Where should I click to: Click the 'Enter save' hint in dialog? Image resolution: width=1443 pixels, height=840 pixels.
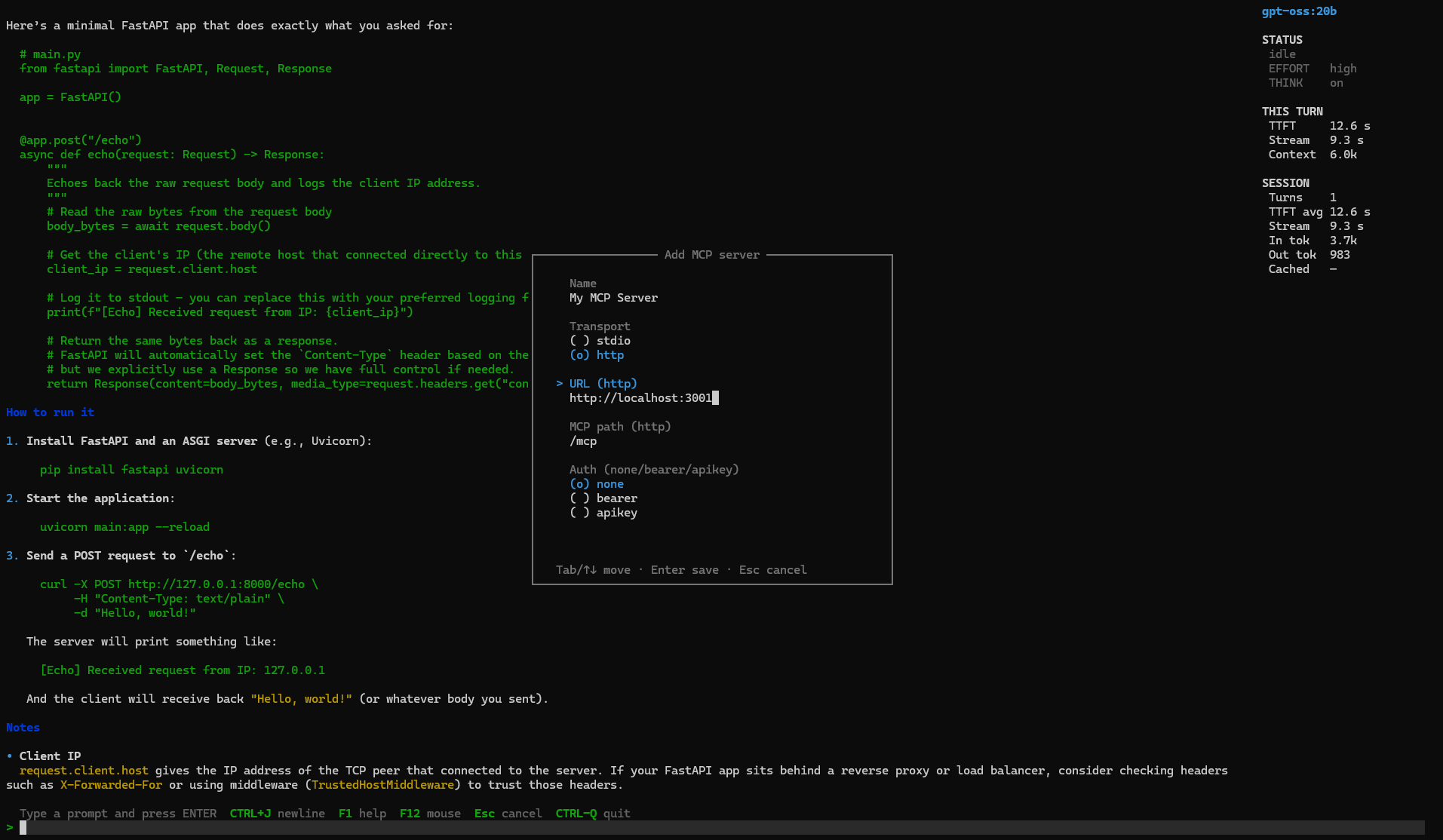pyautogui.click(x=685, y=570)
